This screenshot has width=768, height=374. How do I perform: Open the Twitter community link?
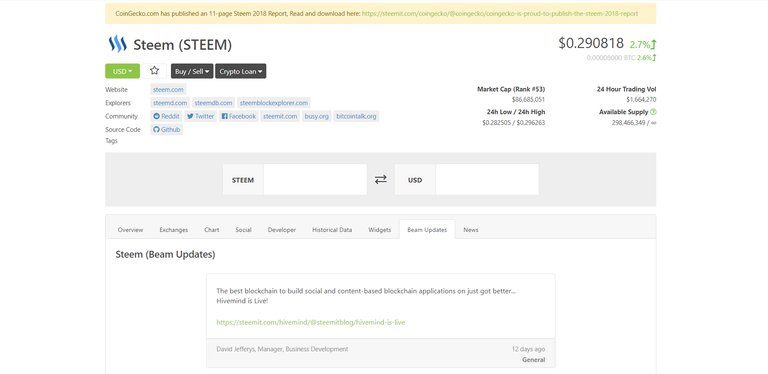point(200,116)
